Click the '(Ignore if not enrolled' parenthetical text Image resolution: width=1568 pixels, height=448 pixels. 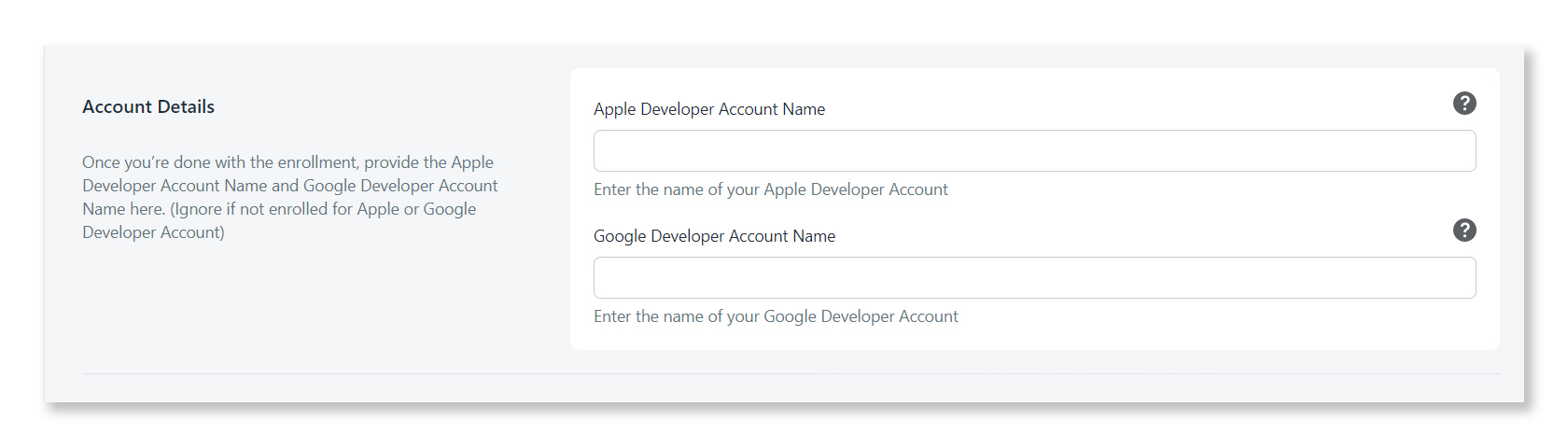(x=249, y=209)
